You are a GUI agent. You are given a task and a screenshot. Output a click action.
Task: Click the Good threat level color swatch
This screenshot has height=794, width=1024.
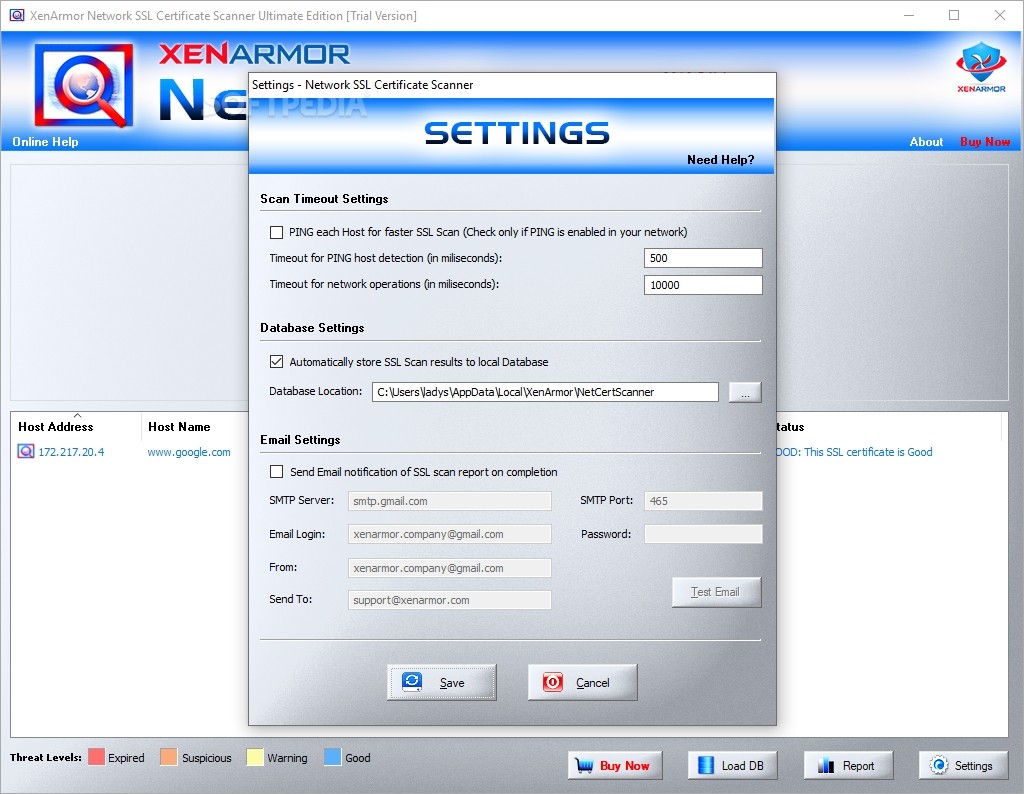pos(332,757)
